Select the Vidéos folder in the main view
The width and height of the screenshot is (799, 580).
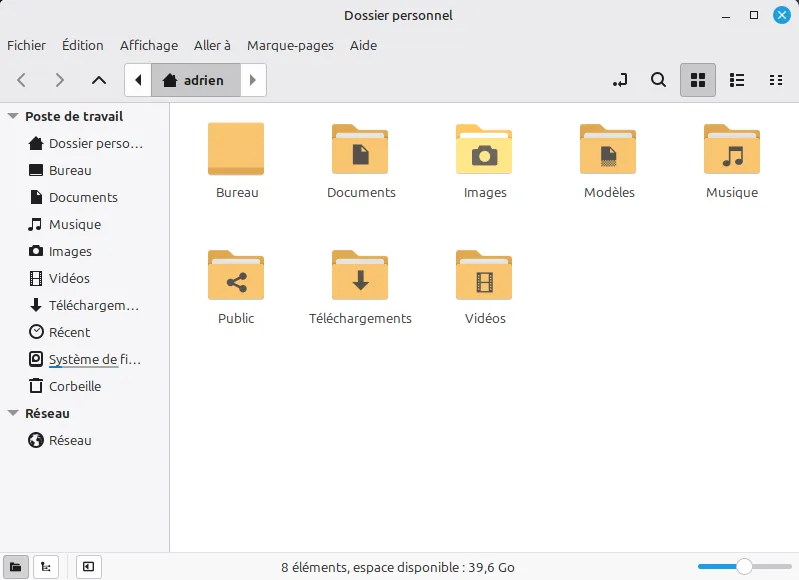pos(484,276)
